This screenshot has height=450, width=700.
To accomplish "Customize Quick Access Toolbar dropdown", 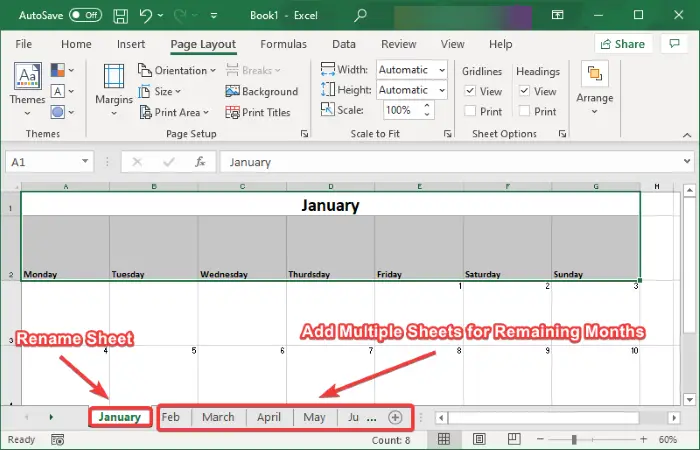I will click(214, 16).
